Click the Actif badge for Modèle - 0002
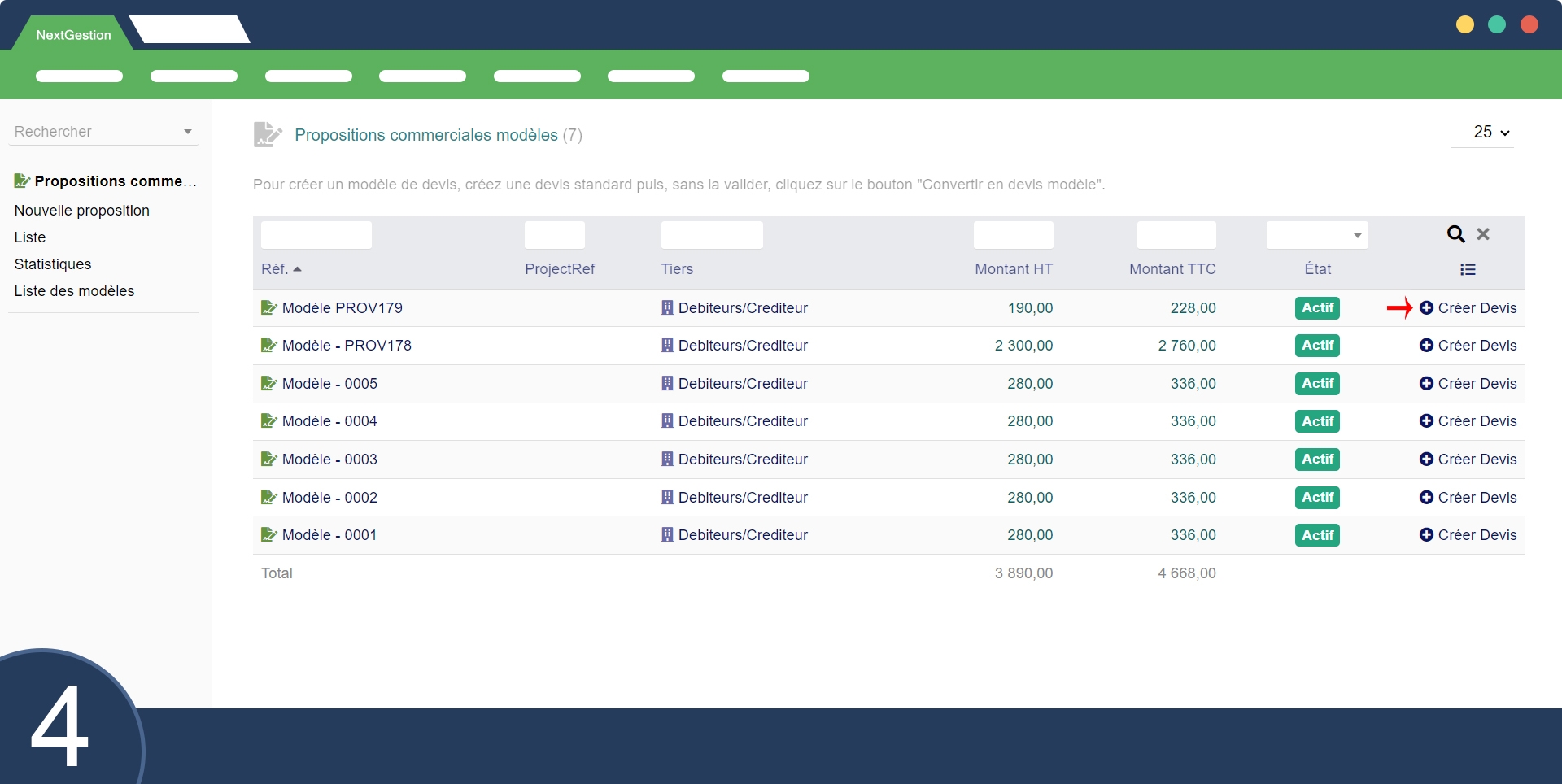This screenshot has width=1562, height=784. (1317, 498)
